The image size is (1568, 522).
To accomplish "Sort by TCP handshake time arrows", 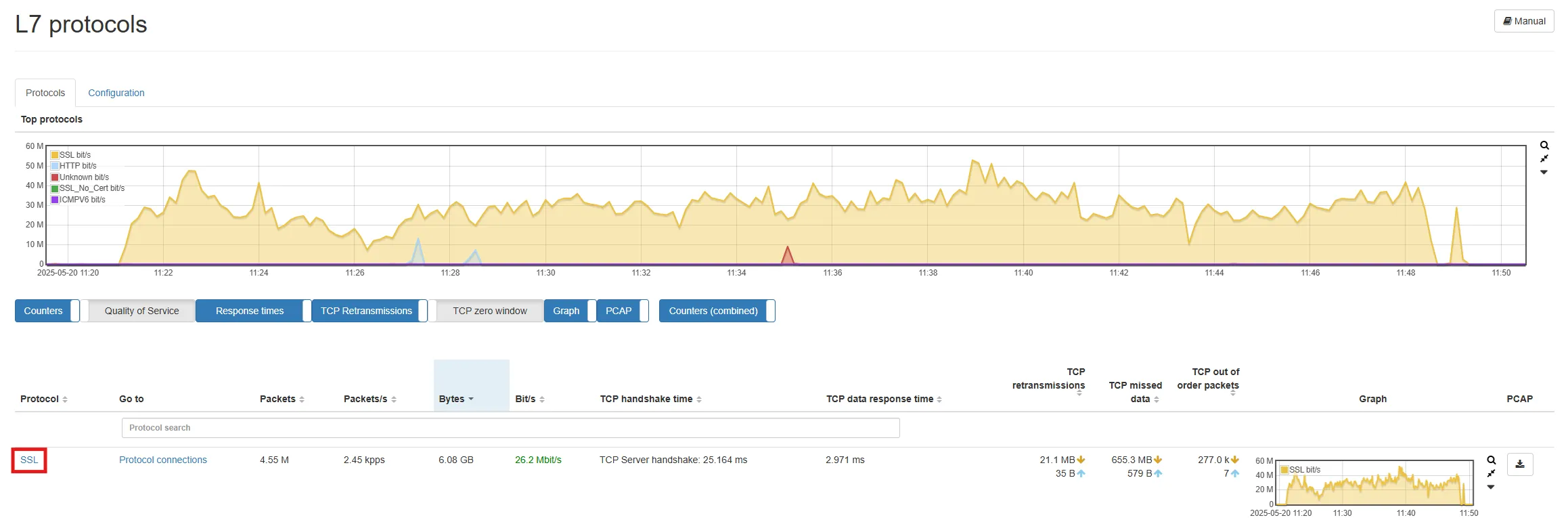I will pos(699,399).
